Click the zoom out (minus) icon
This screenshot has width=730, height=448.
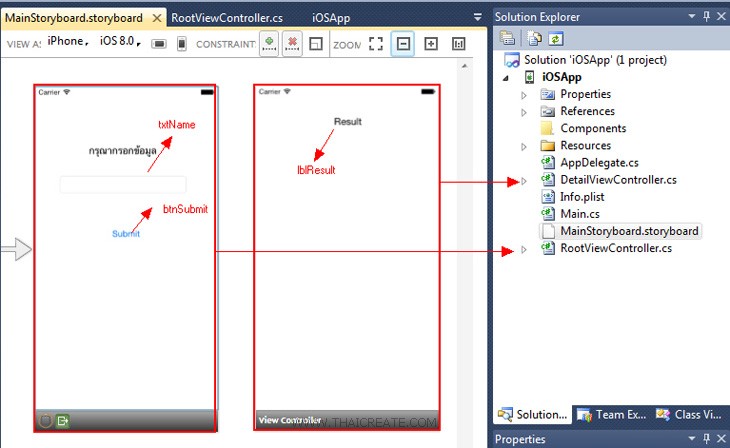(x=403, y=44)
